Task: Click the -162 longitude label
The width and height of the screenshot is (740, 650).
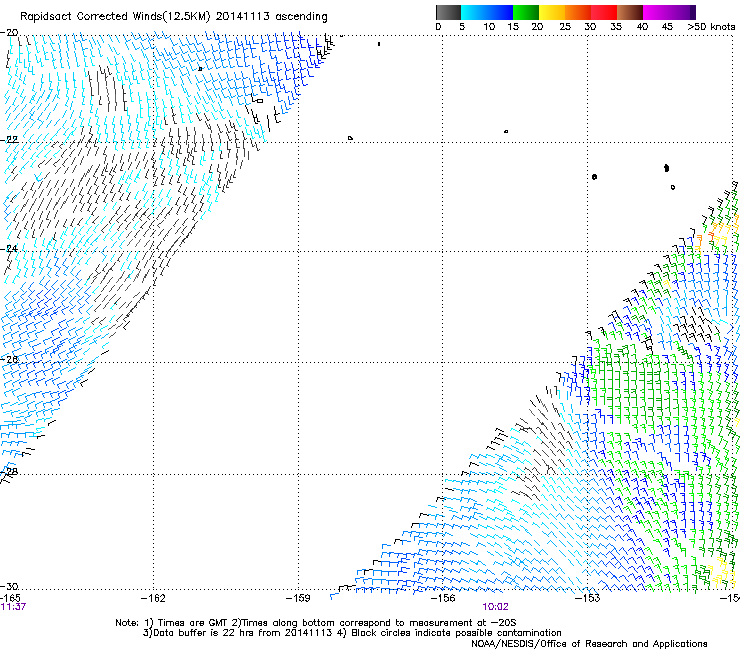Action: click(x=153, y=598)
